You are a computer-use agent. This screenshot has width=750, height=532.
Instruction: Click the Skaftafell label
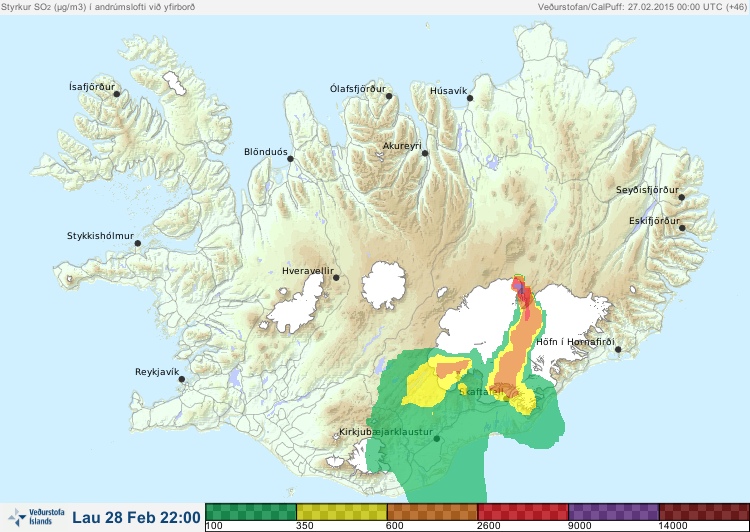tap(481, 392)
